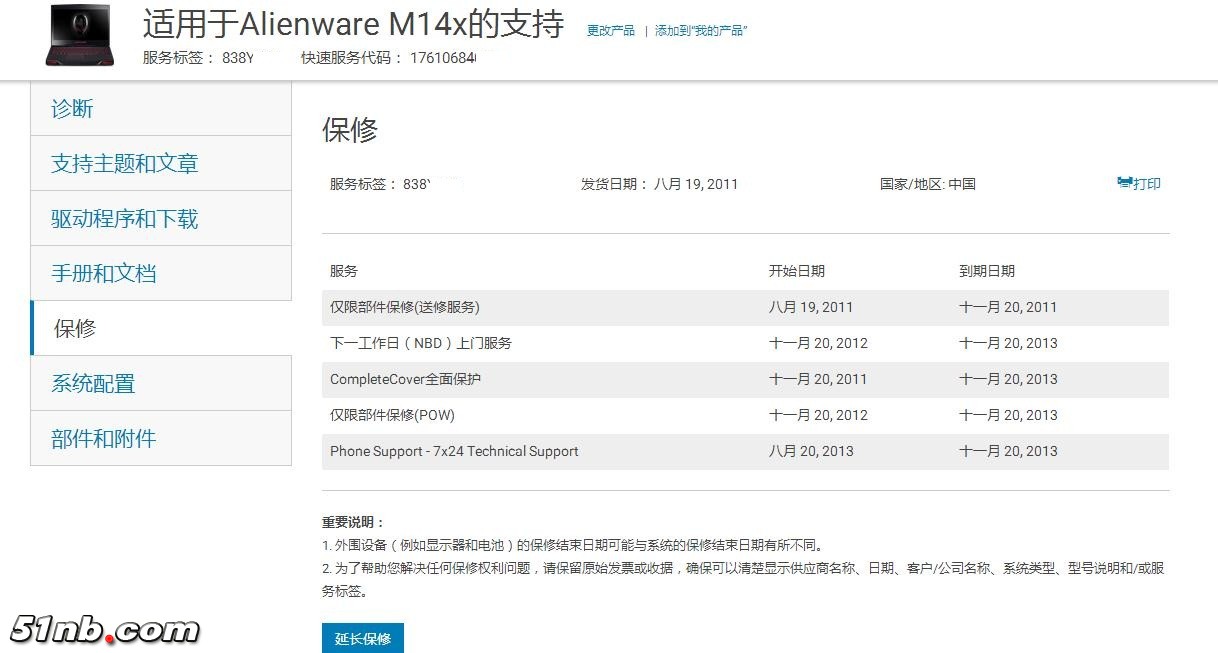Click the header 服务标签 838Y text
1218x653 pixels.
click(198, 58)
